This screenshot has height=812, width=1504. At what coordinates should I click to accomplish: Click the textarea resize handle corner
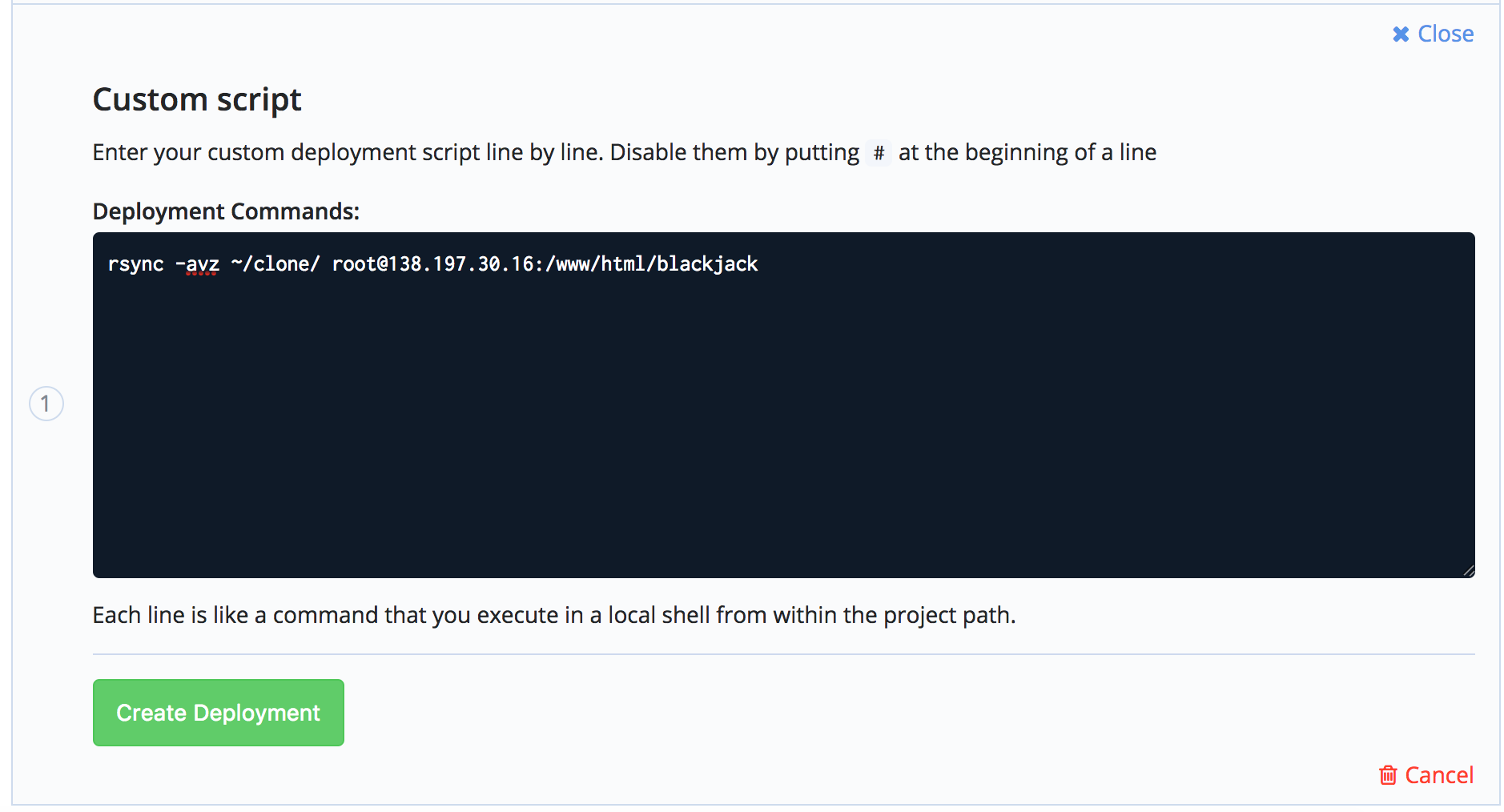1468,571
